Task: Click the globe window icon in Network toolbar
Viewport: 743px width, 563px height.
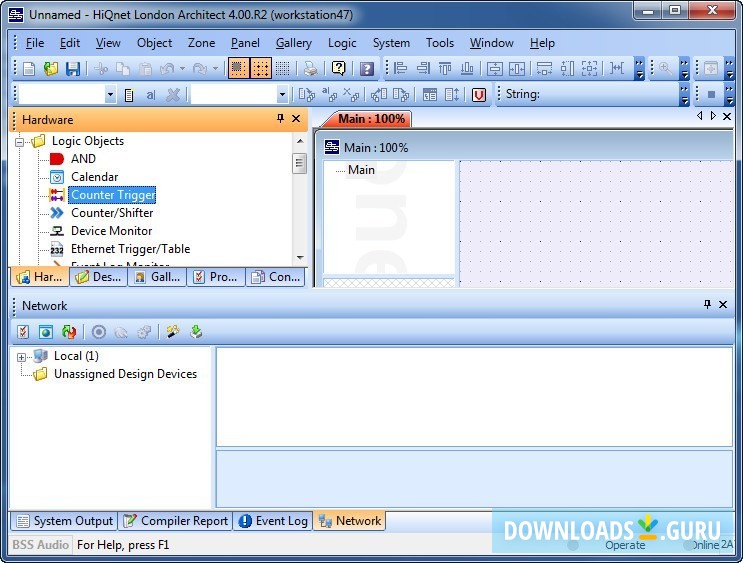Action: [45, 332]
